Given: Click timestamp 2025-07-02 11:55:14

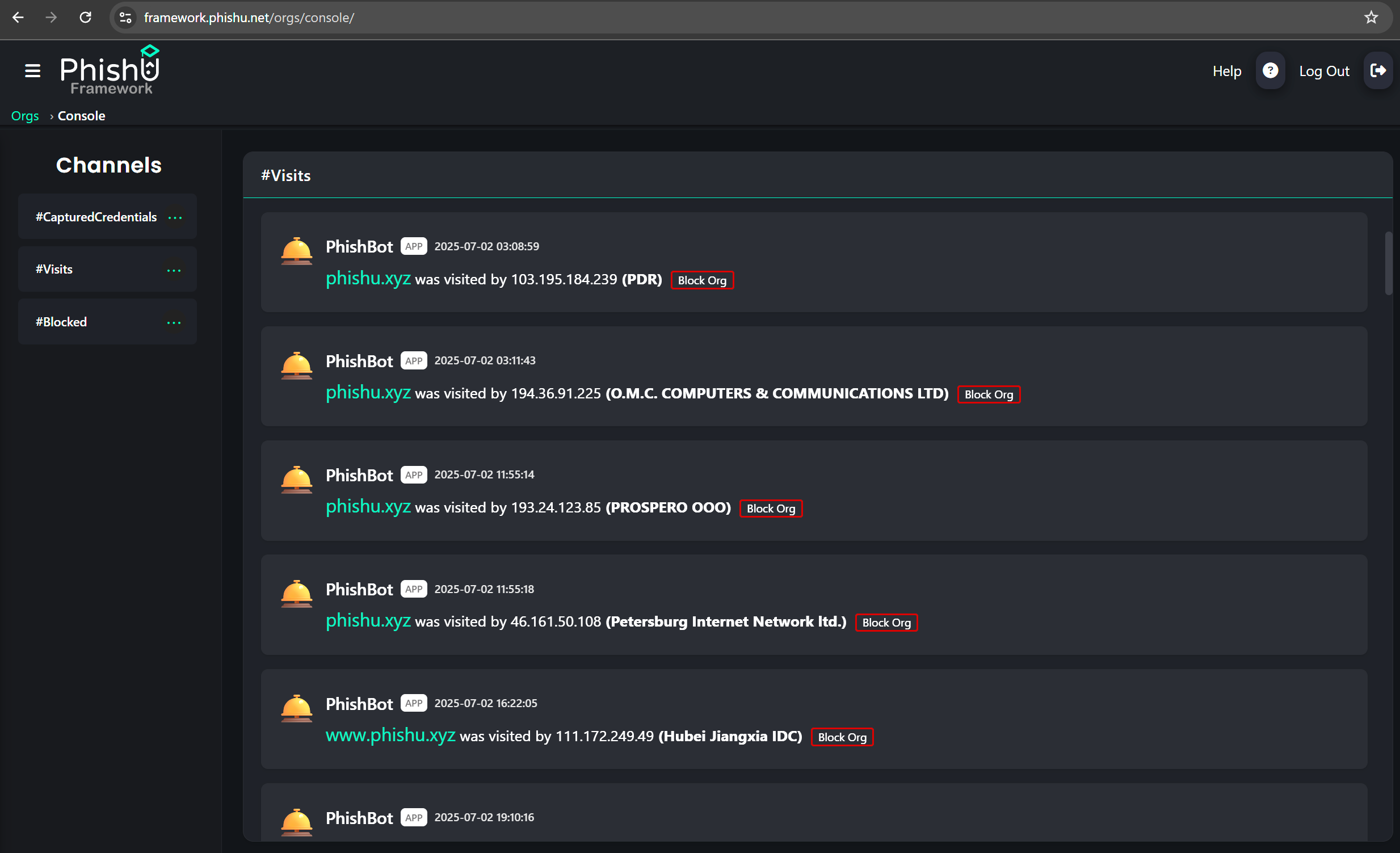Looking at the screenshot, I should (x=484, y=474).
